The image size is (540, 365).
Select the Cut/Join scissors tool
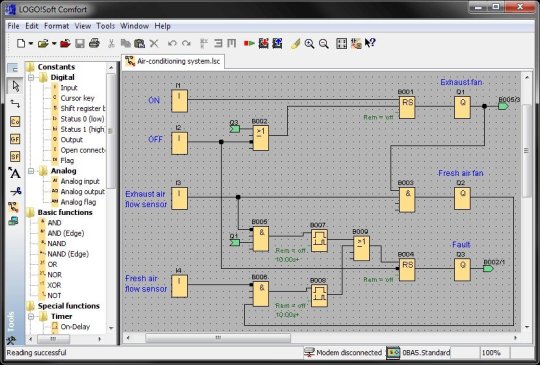coord(15,191)
